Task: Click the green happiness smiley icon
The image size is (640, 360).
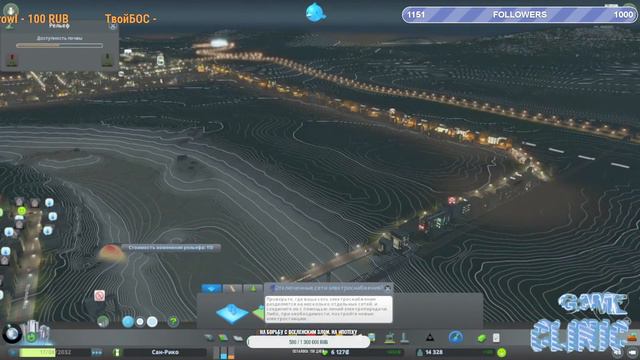Action: [502, 352]
